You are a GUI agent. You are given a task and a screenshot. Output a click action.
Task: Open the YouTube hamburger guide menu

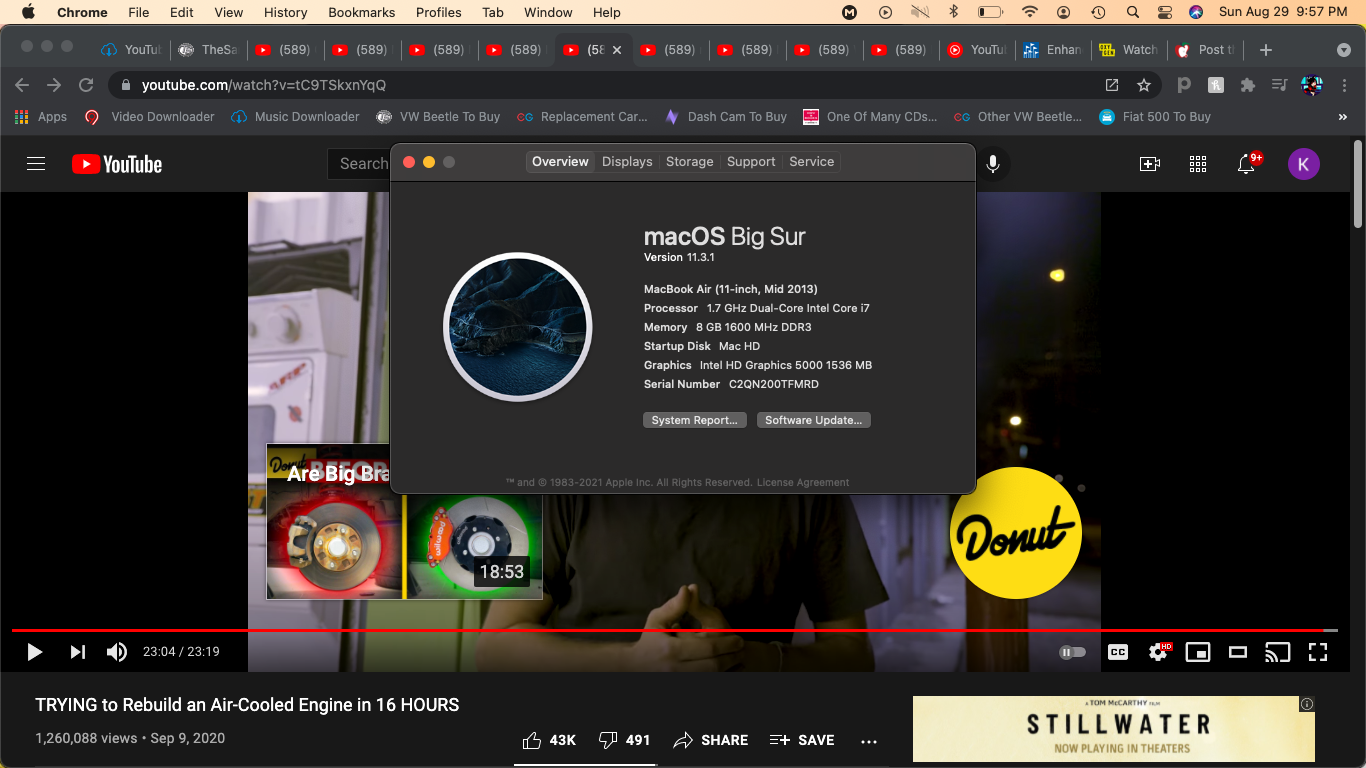pos(36,164)
